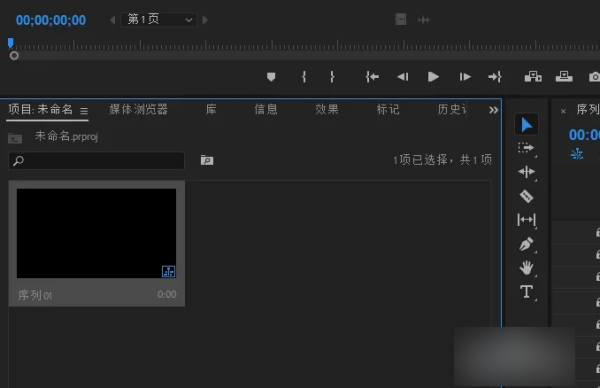Switch to the 效果 tab
The image size is (600, 388).
click(x=327, y=109)
